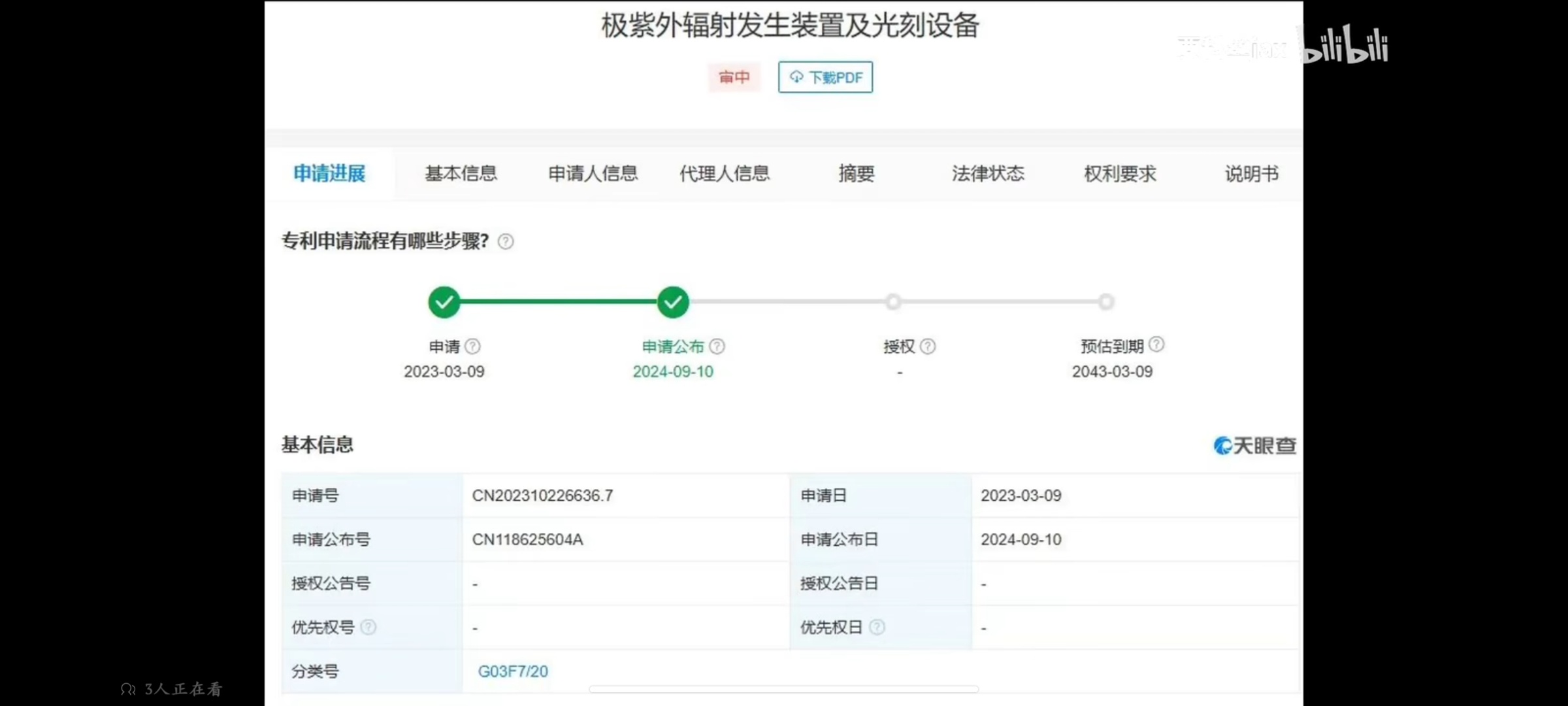Open the 摘要 tab
The image size is (1568, 706).
pyautogui.click(x=856, y=174)
